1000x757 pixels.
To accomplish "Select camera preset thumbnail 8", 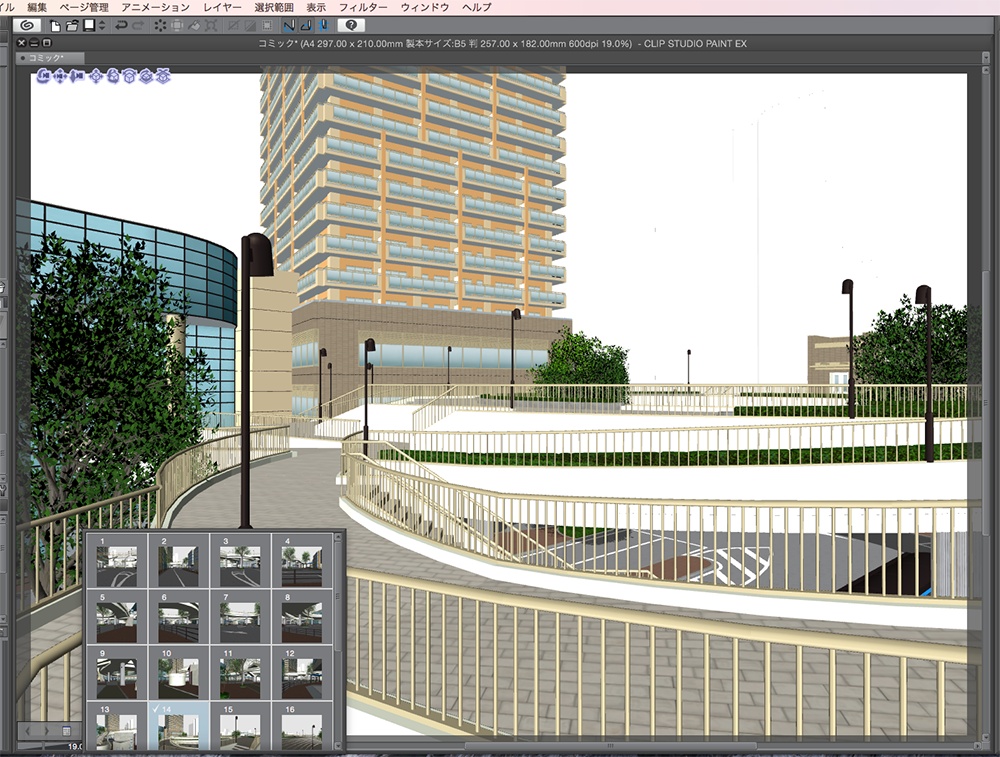I will 302,617.
